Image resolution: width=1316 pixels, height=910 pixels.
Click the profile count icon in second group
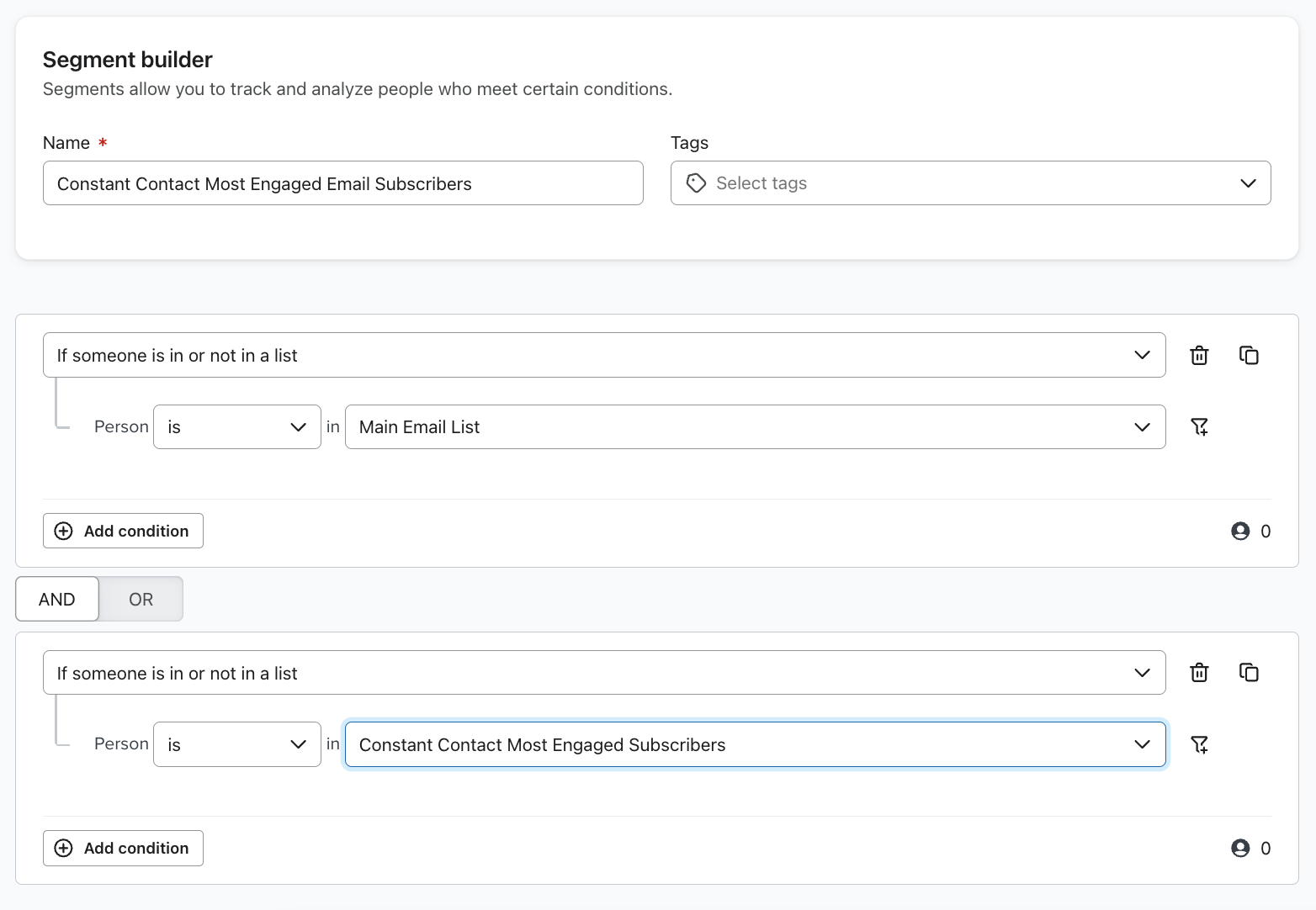pos(1240,848)
